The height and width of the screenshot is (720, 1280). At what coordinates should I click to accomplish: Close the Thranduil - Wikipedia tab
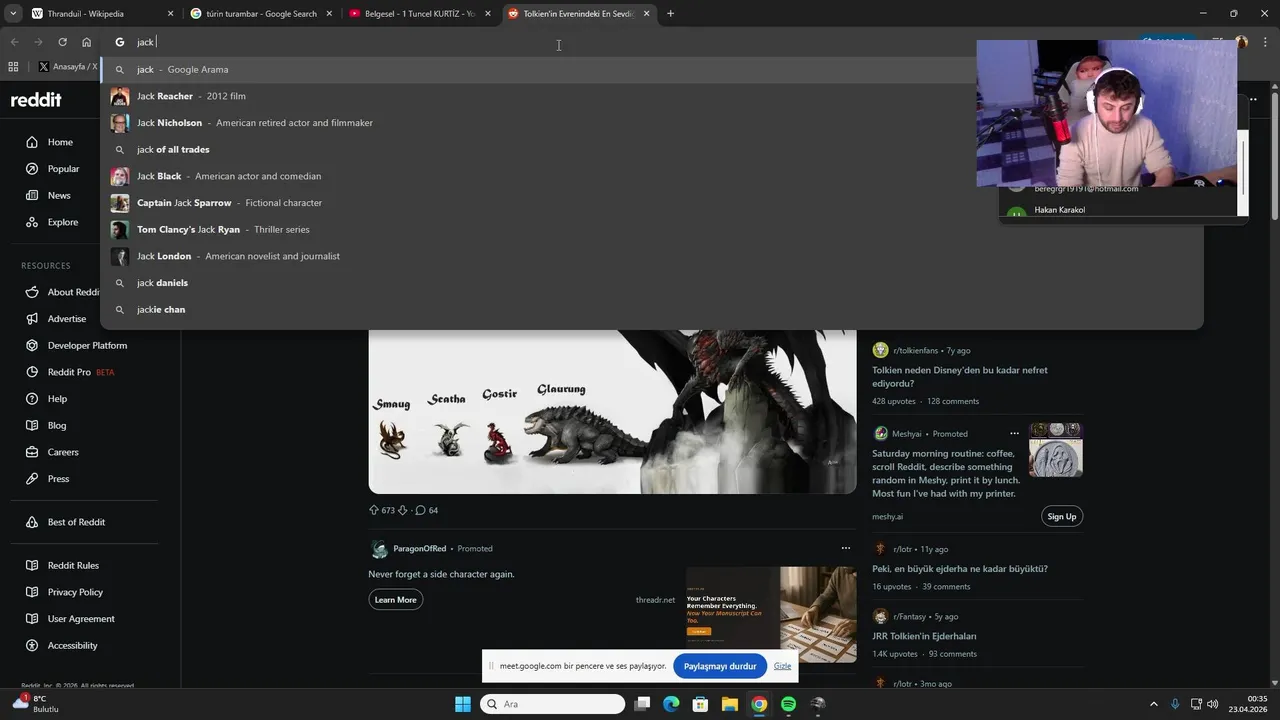click(x=170, y=14)
